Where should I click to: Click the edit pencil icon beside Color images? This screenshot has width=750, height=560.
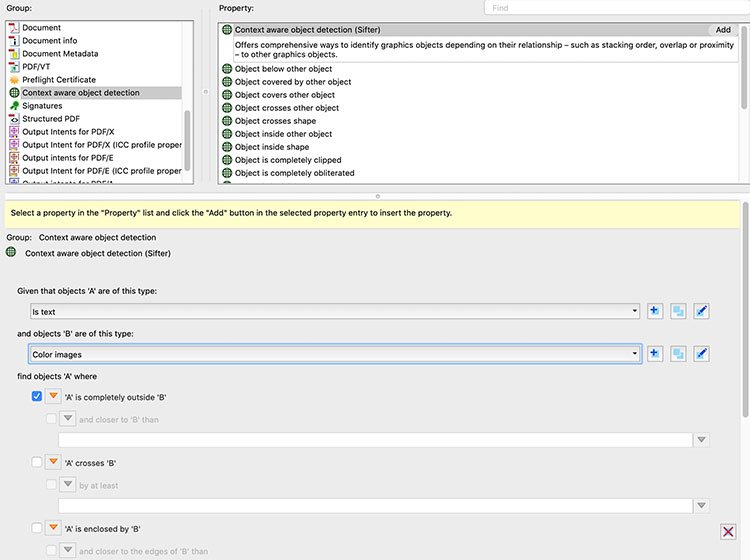coord(702,353)
